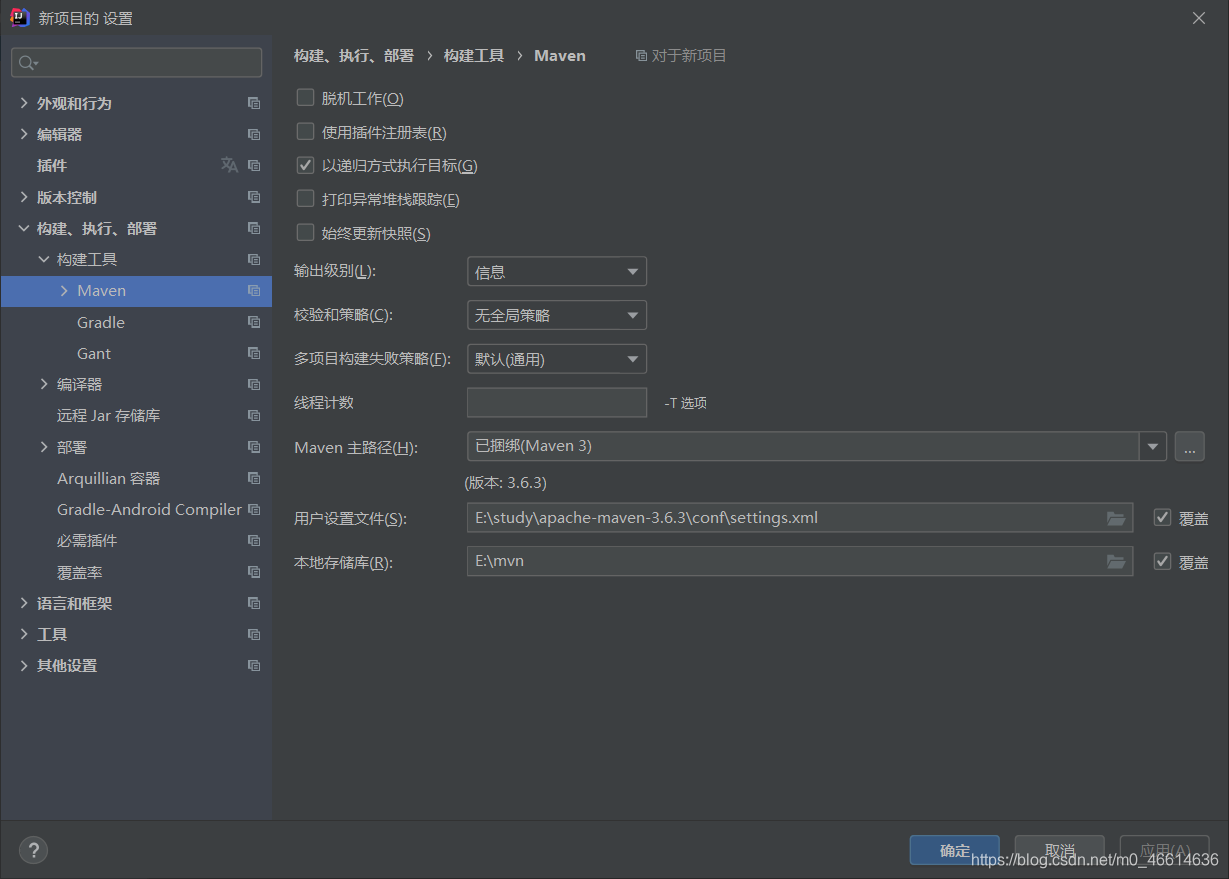Click the copy icon next to 编辑器
The height and width of the screenshot is (879, 1229).
(x=254, y=134)
